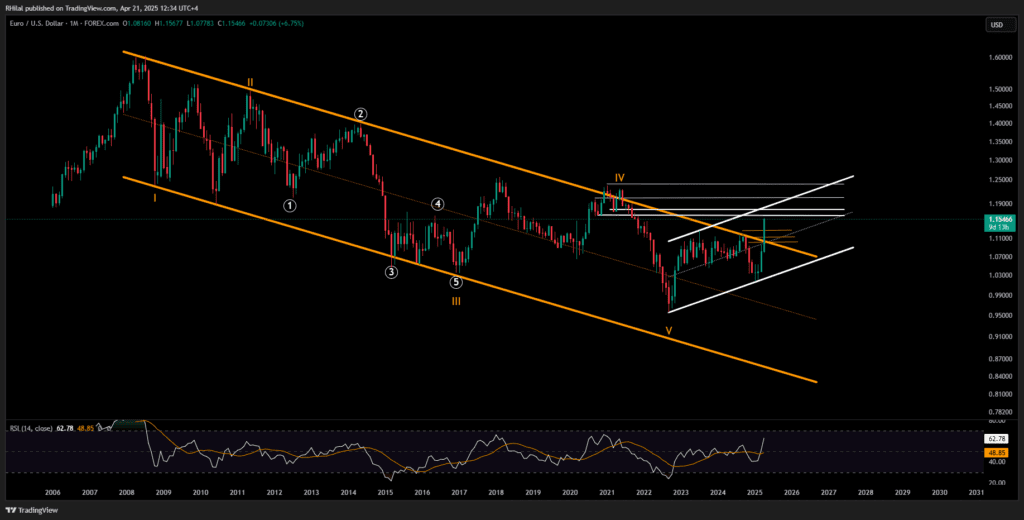Click 2025 on the time axis
The width and height of the screenshot is (1024, 520).
(752, 493)
